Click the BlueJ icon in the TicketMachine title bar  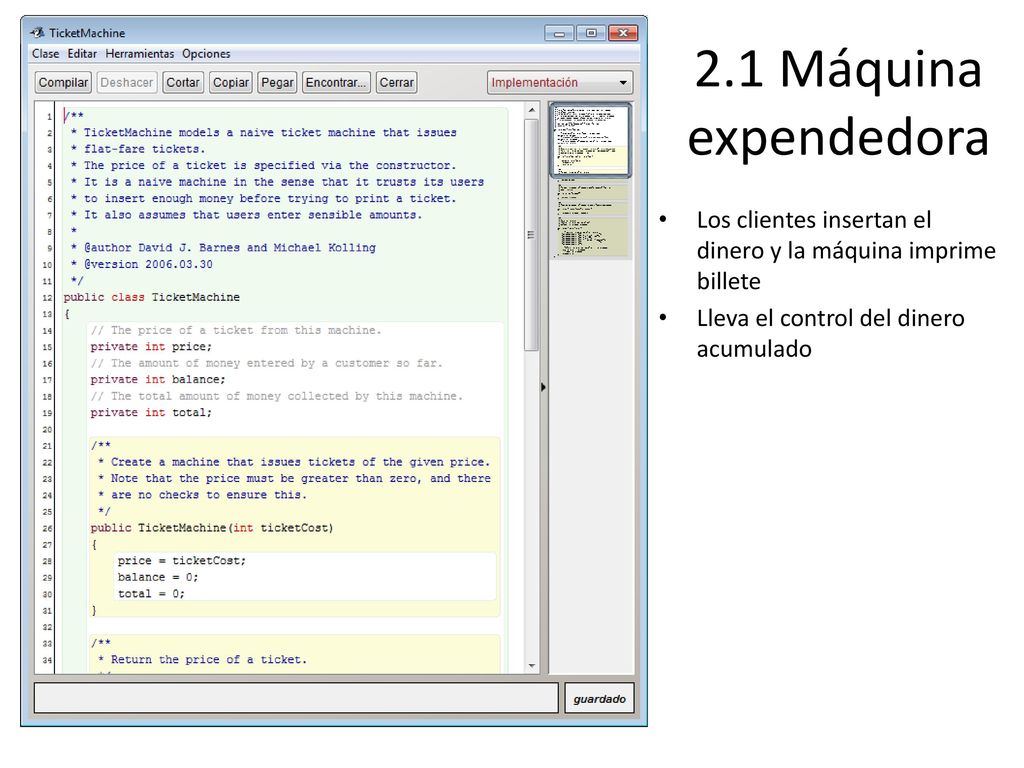[x=38, y=32]
